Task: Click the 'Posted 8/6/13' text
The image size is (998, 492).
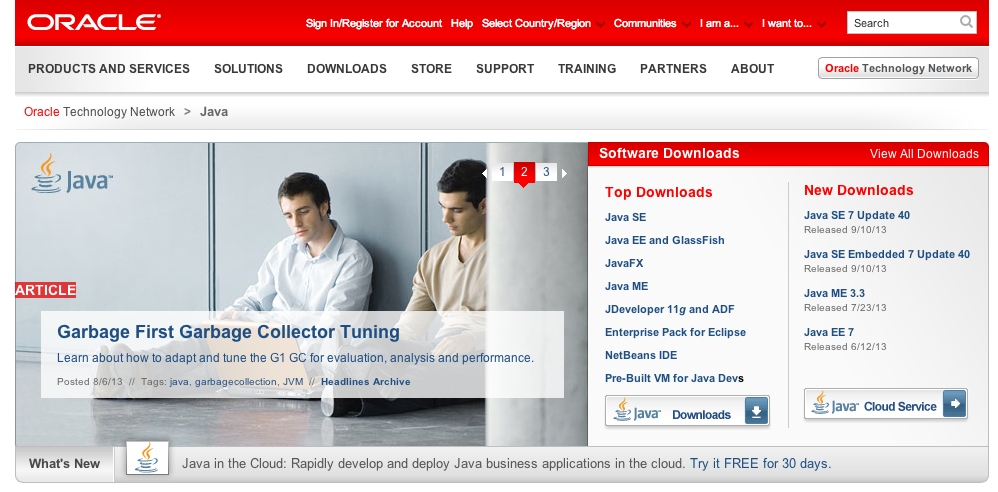Action: click(x=89, y=382)
